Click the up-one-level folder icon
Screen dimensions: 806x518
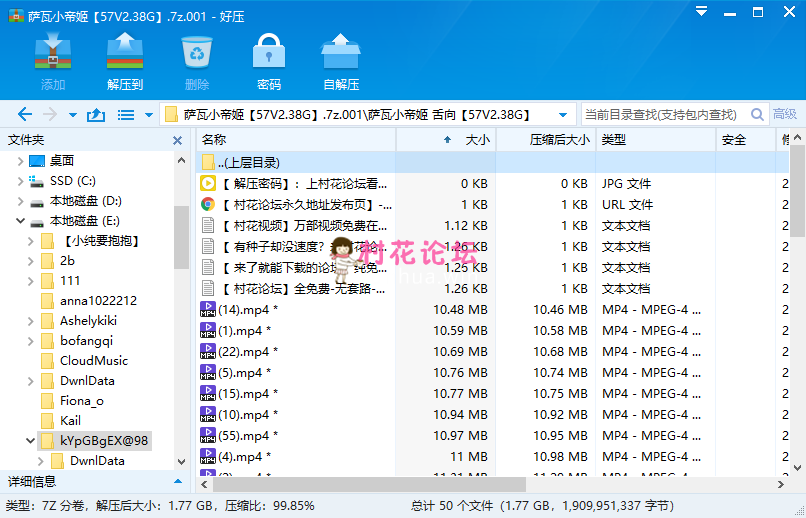coord(96,115)
